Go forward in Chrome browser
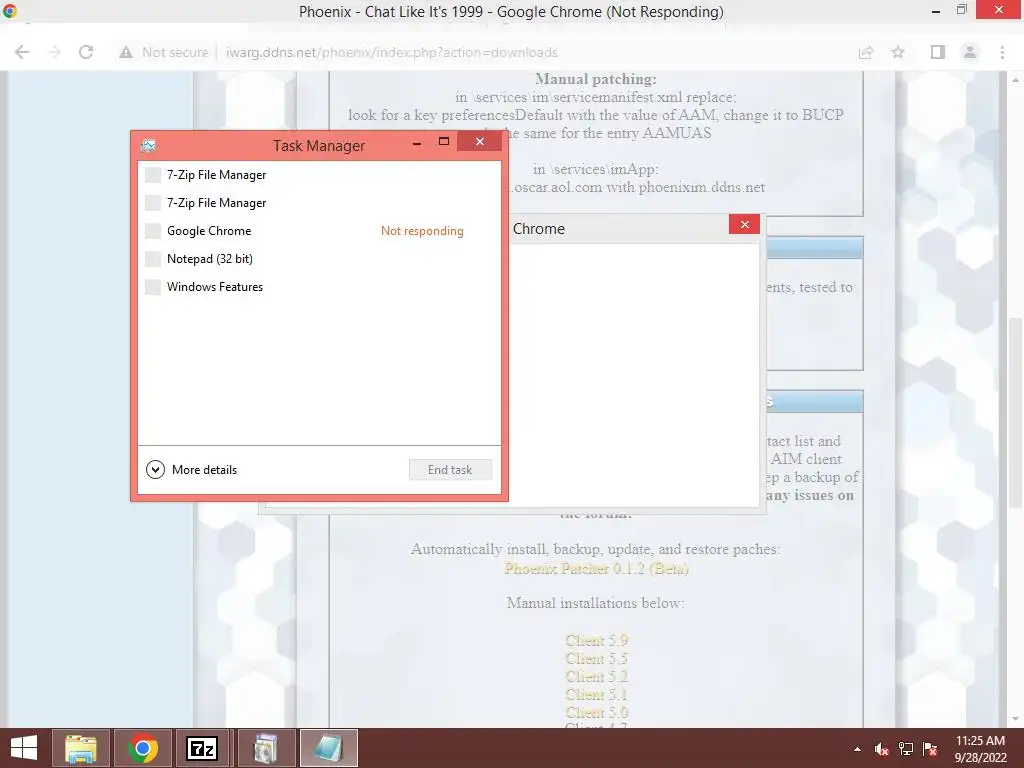This screenshot has height=768, width=1024. point(54,52)
